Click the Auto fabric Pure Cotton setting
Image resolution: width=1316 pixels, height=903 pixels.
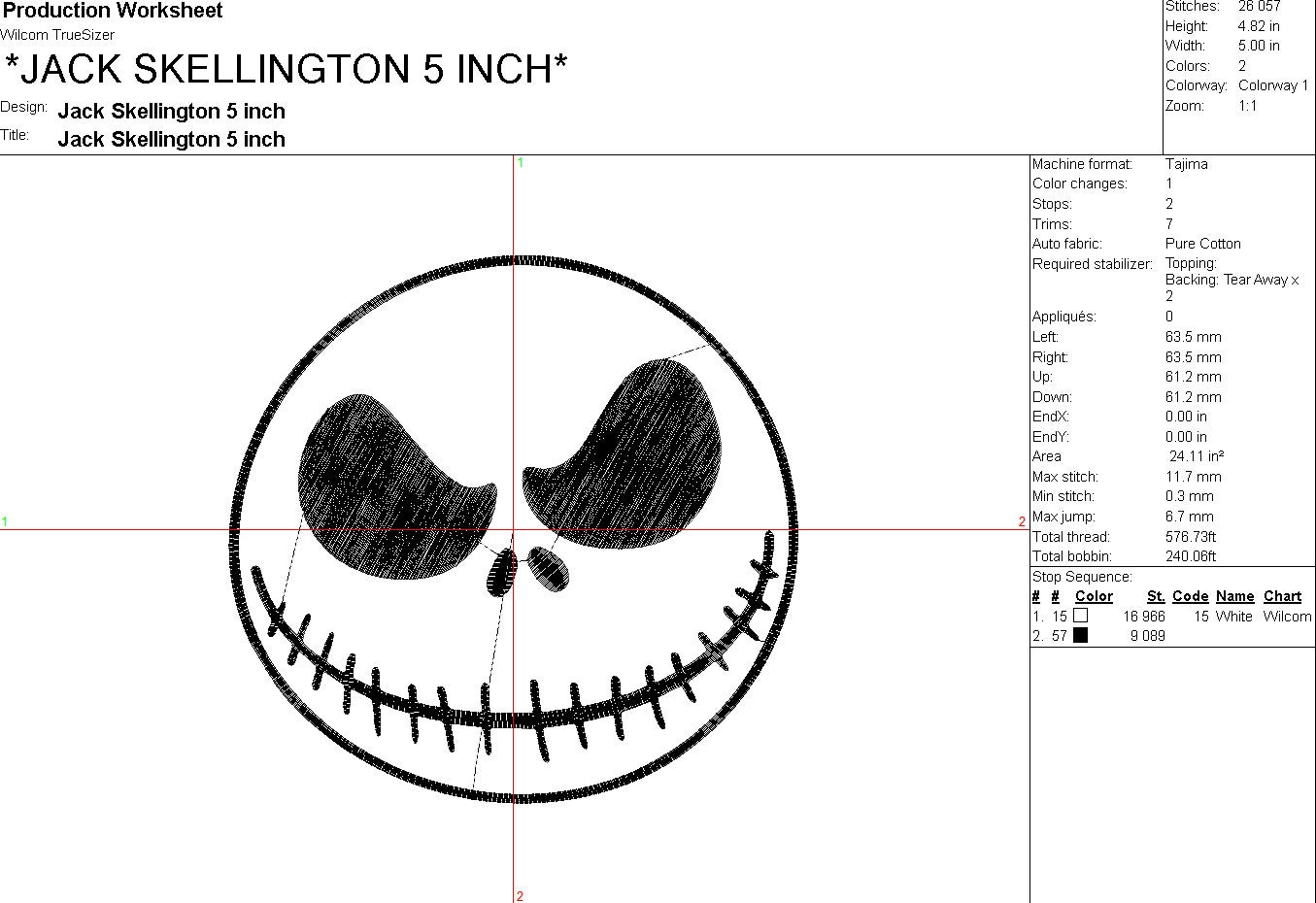point(1202,243)
